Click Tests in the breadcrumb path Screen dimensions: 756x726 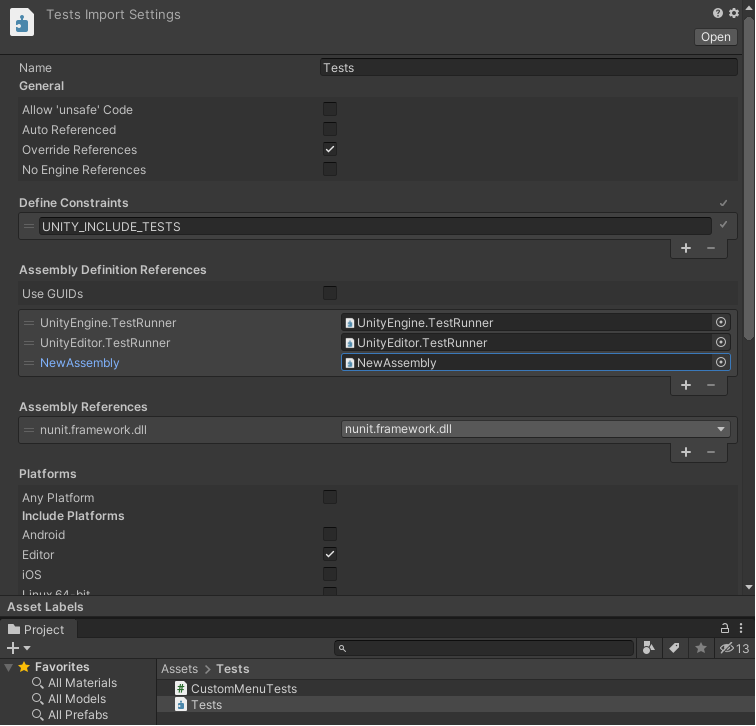(x=233, y=669)
